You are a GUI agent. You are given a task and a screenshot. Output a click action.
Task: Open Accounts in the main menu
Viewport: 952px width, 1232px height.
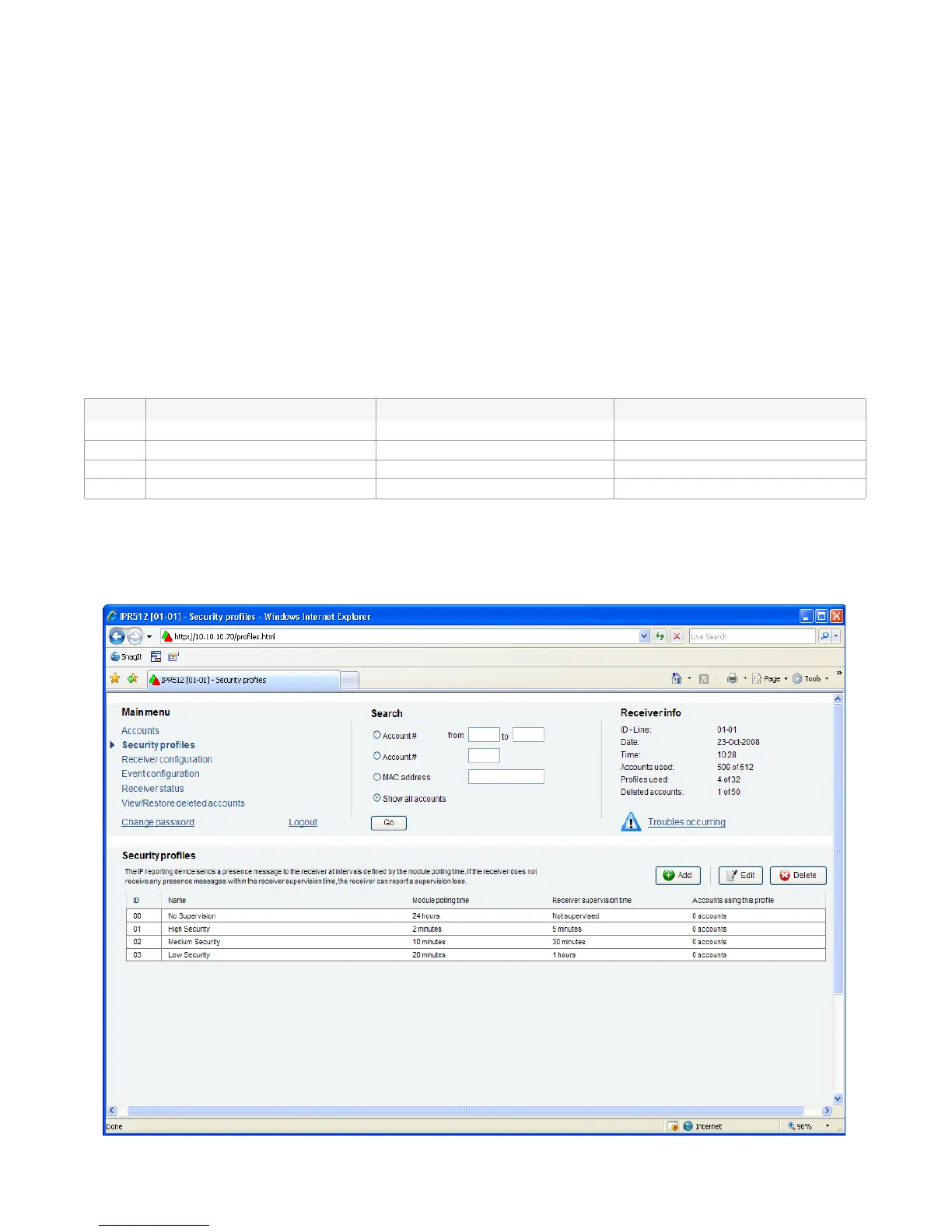(140, 731)
